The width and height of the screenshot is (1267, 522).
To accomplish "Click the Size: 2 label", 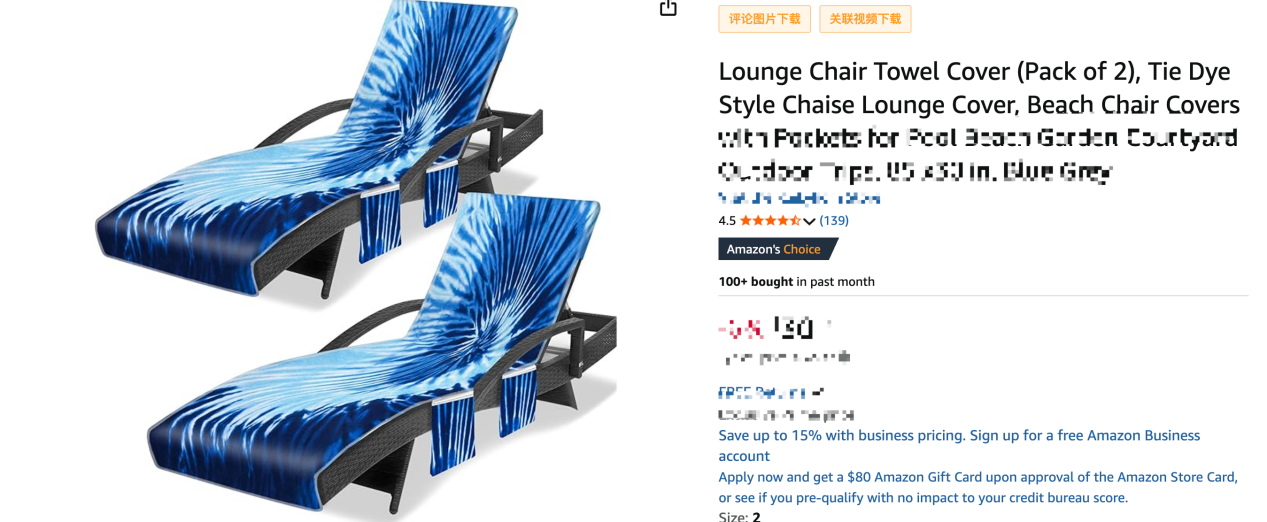I will click(739, 516).
